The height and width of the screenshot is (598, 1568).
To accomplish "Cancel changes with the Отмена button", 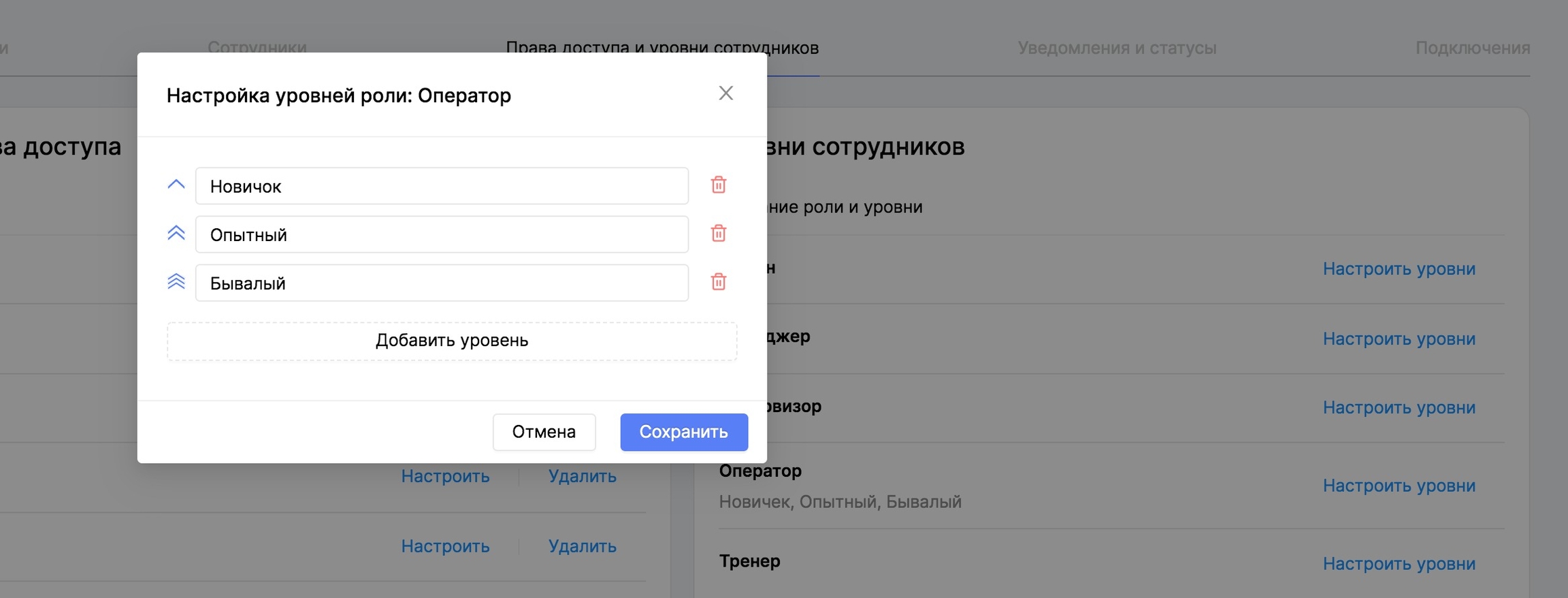I will pos(544,432).
